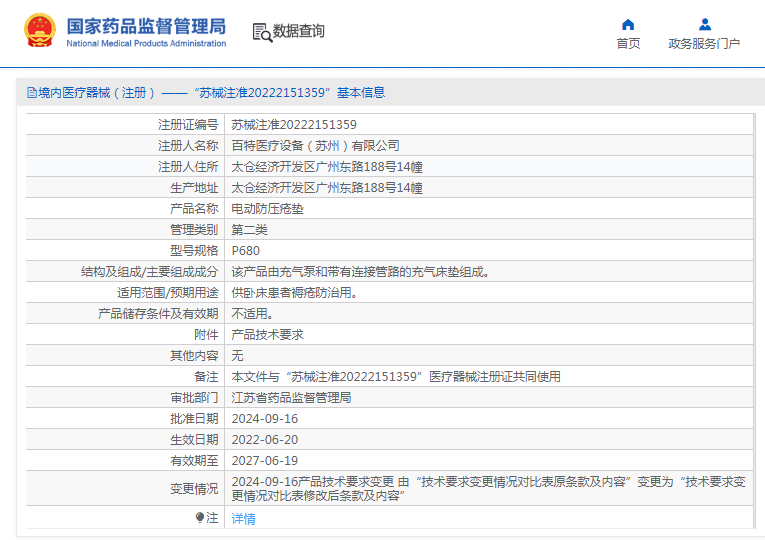
Task: Click the bulb icon beside 注
Action: tap(200, 518)
